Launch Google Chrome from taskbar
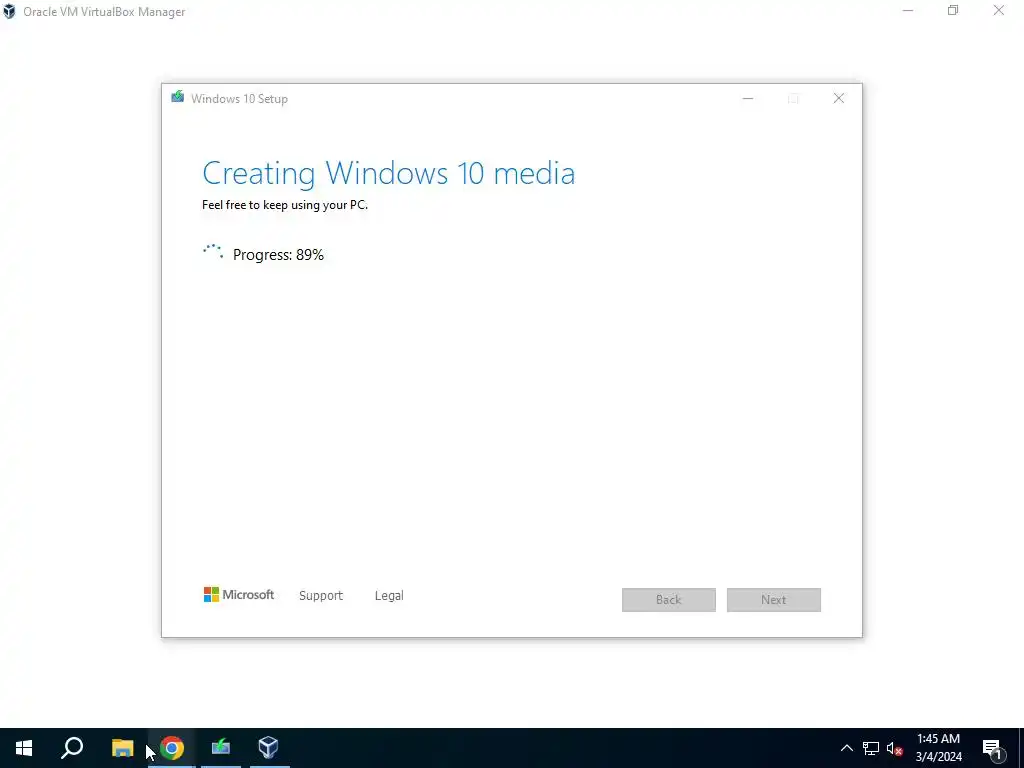Image resolution: width=1024 pixels, height=768 pixels. pyautogui.click(x=172, y=748)
